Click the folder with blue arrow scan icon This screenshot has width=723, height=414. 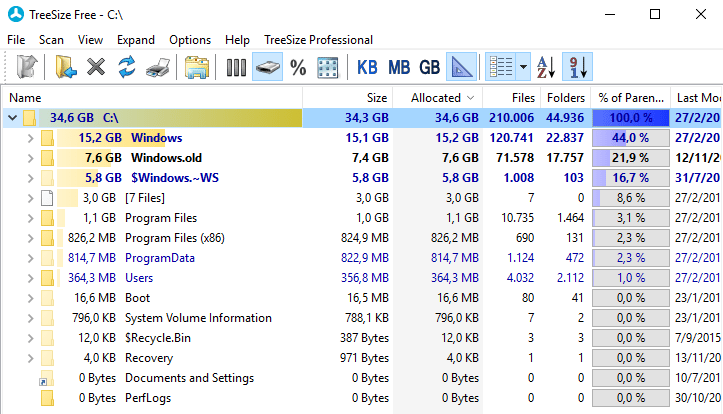65,67
